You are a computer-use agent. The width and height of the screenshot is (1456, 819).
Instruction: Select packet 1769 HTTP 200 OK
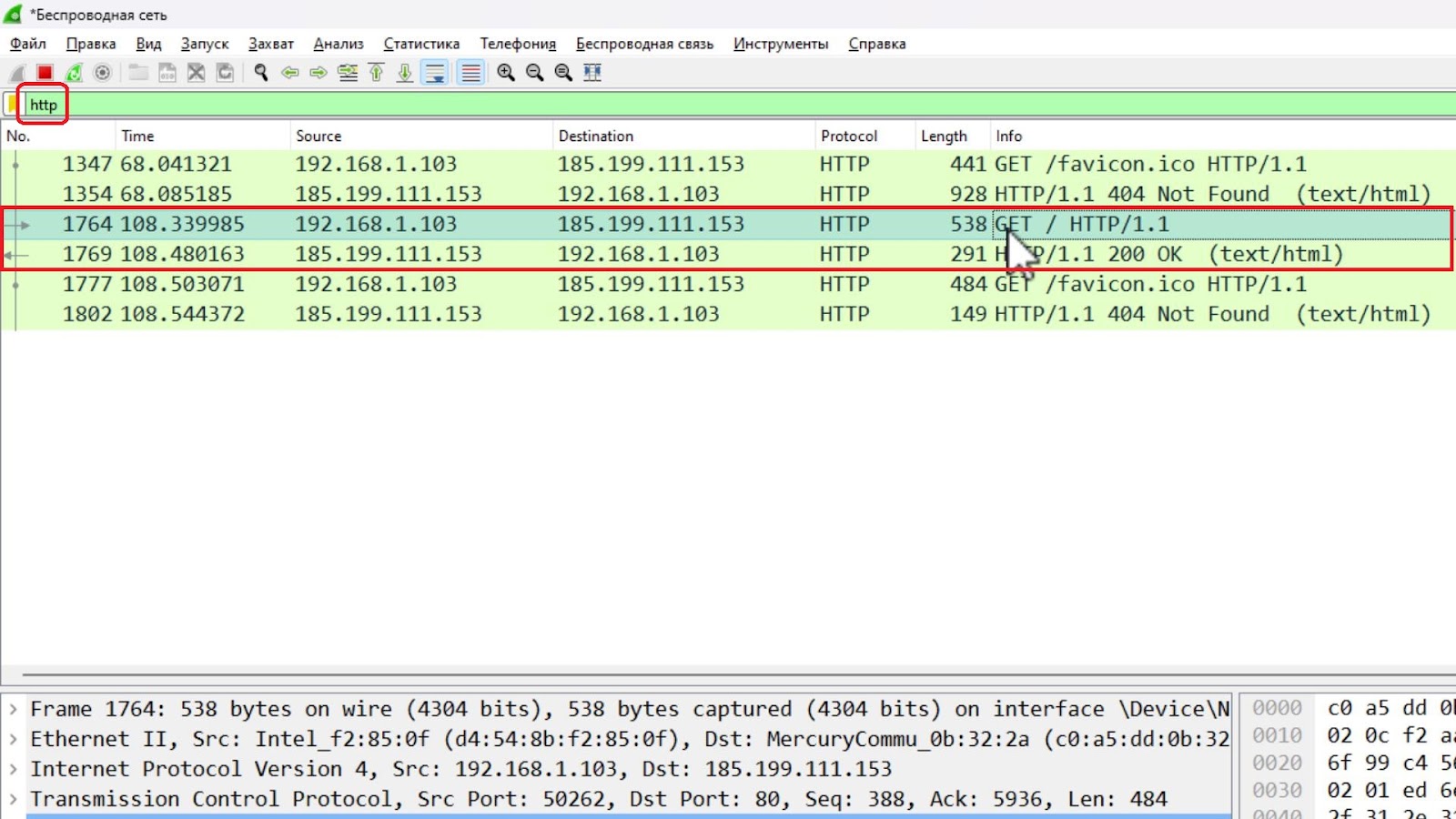coord(728,254)
